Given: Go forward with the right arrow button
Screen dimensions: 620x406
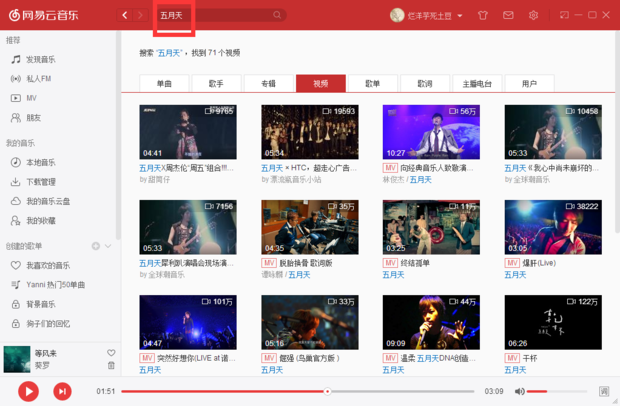Looking at the screenshot, I should click(140, 15).
